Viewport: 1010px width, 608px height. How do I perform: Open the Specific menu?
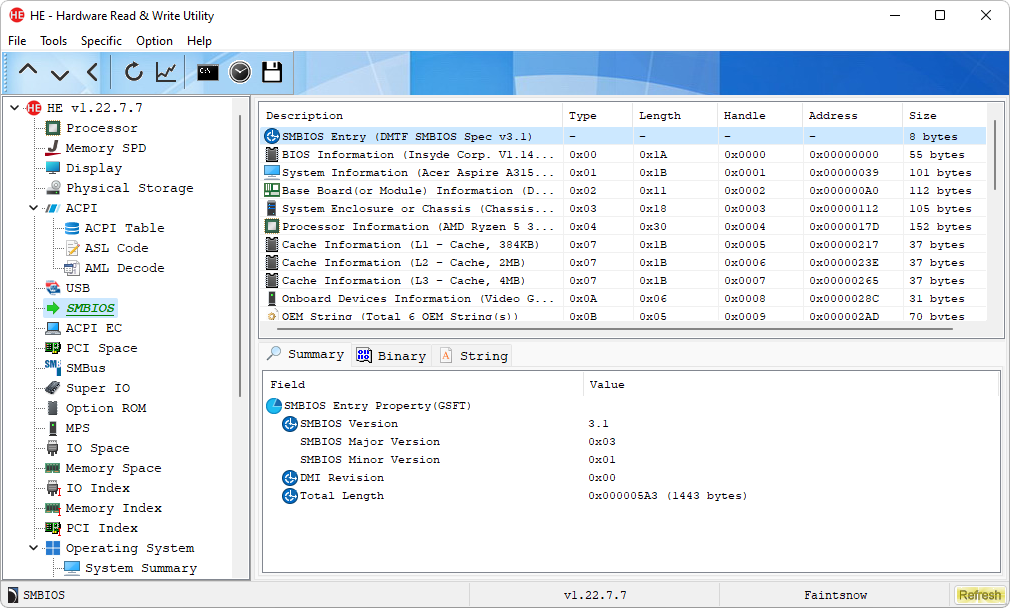tap(101, 41)
